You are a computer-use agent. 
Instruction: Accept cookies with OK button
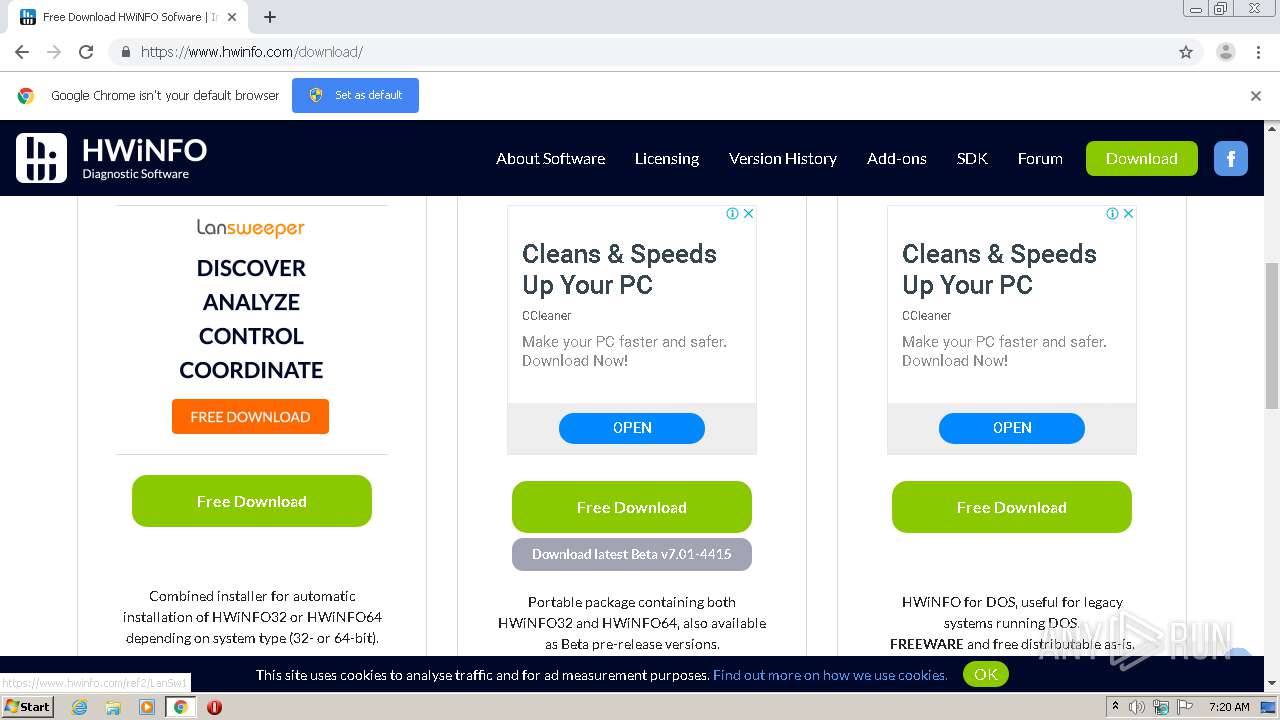[x=986, y=674]
